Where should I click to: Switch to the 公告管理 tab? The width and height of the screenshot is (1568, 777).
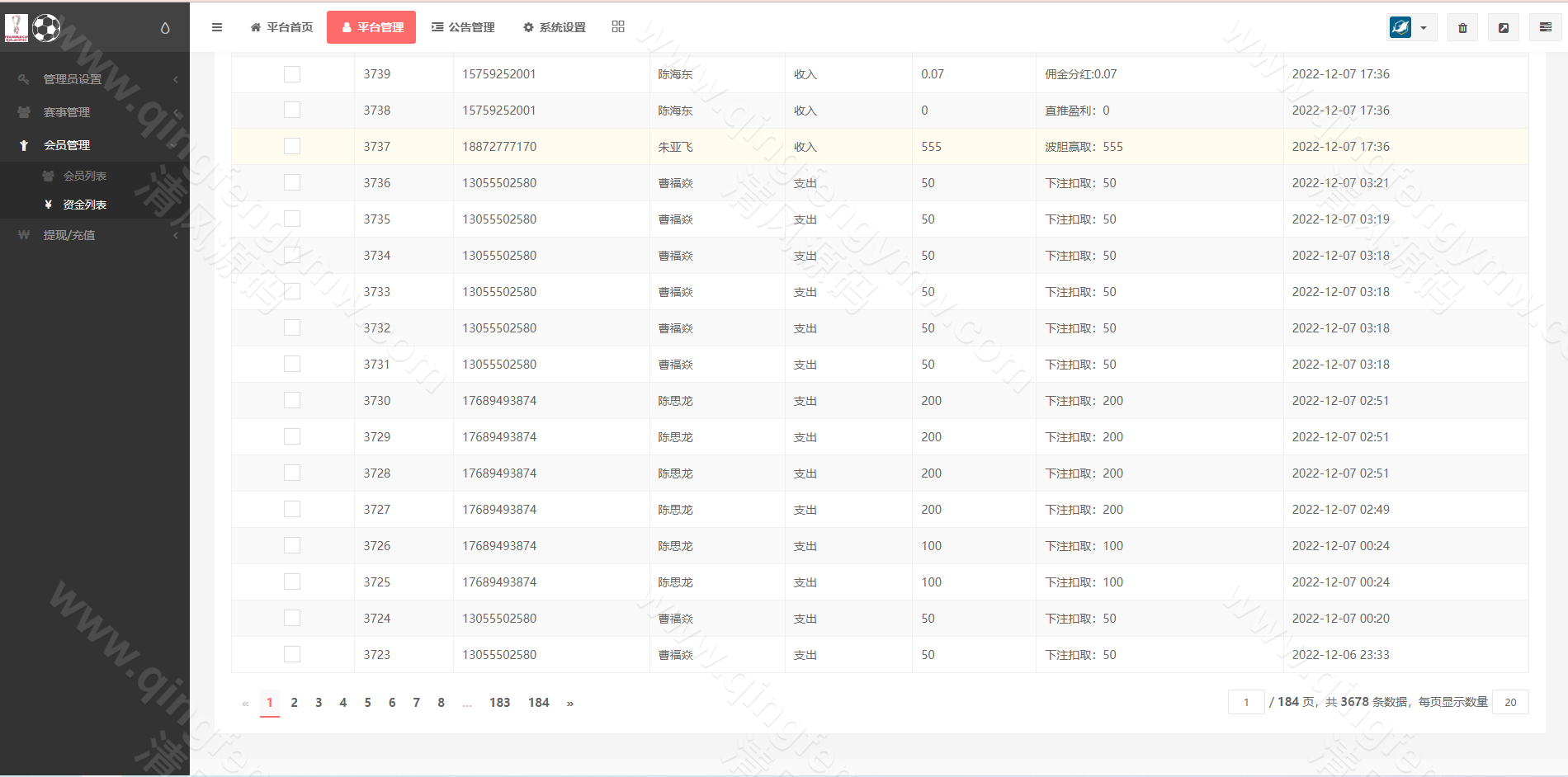462,26
